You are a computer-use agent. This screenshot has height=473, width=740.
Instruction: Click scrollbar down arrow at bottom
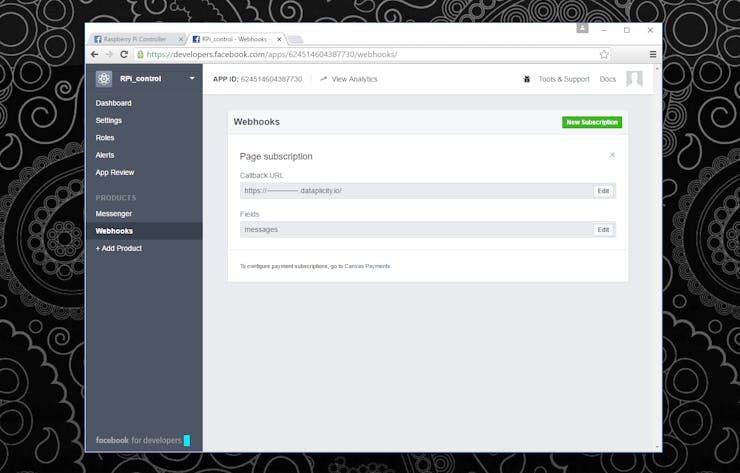(x=657, y=447)
